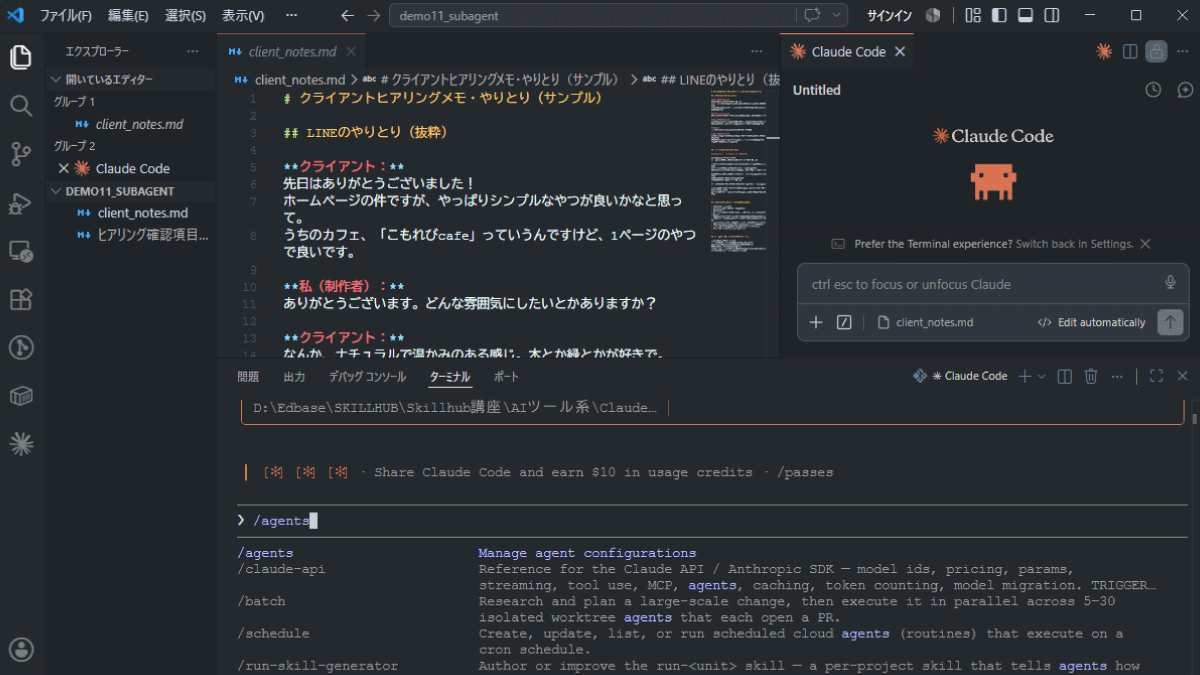The width and height of the screenshot is (1200, 675).
Task: Open the Explorer view in activity bar
Action: point(21,57)
